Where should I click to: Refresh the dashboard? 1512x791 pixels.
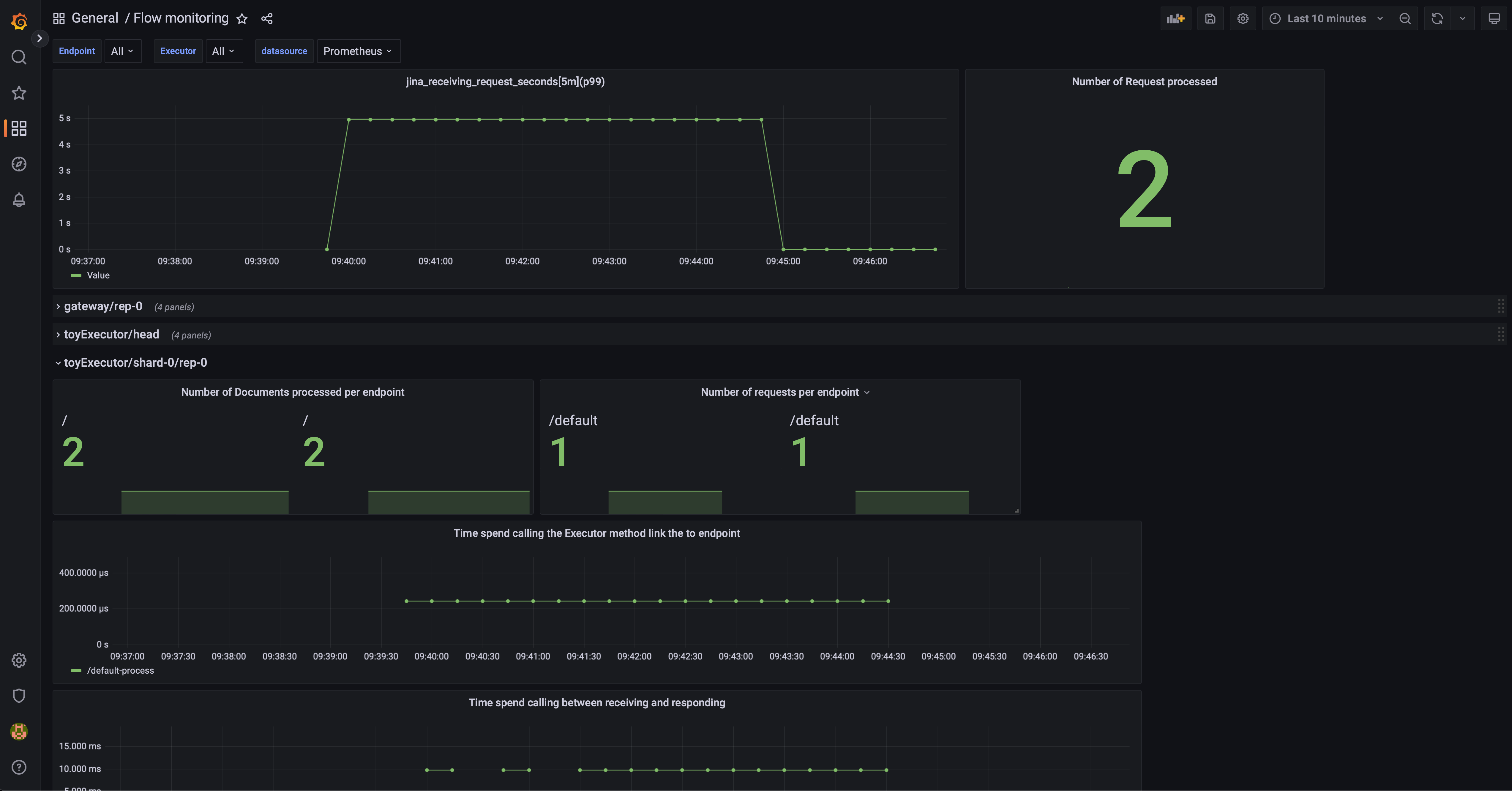[x=1436, y=19]
